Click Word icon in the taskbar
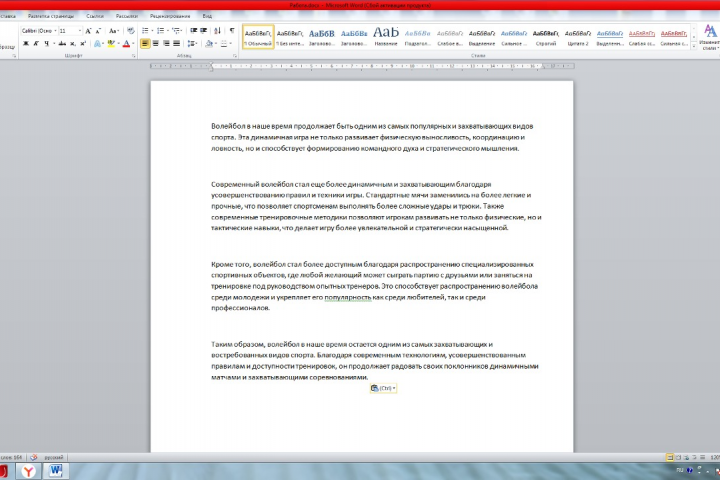Screen dimensions: 720x480 pyautogui.click(x=55, y=471)
